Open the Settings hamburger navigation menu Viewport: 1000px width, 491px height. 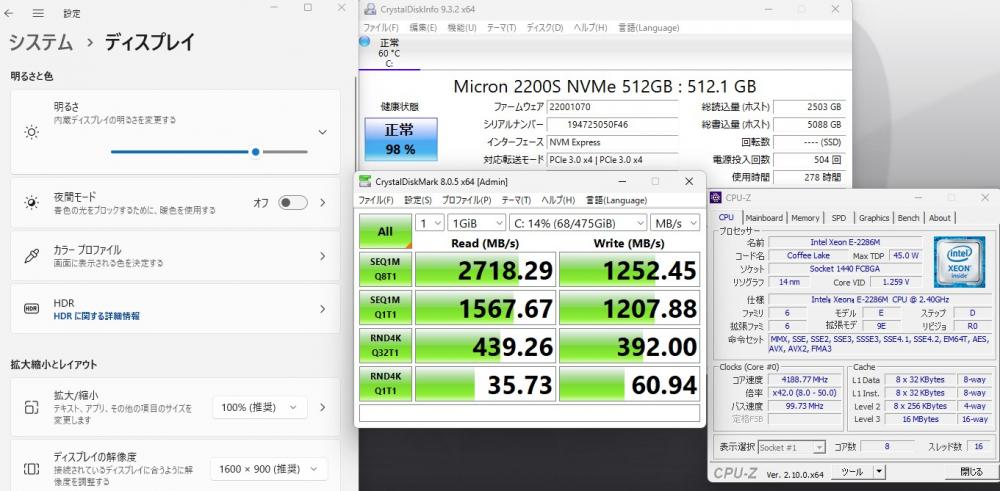pos(38,13)
